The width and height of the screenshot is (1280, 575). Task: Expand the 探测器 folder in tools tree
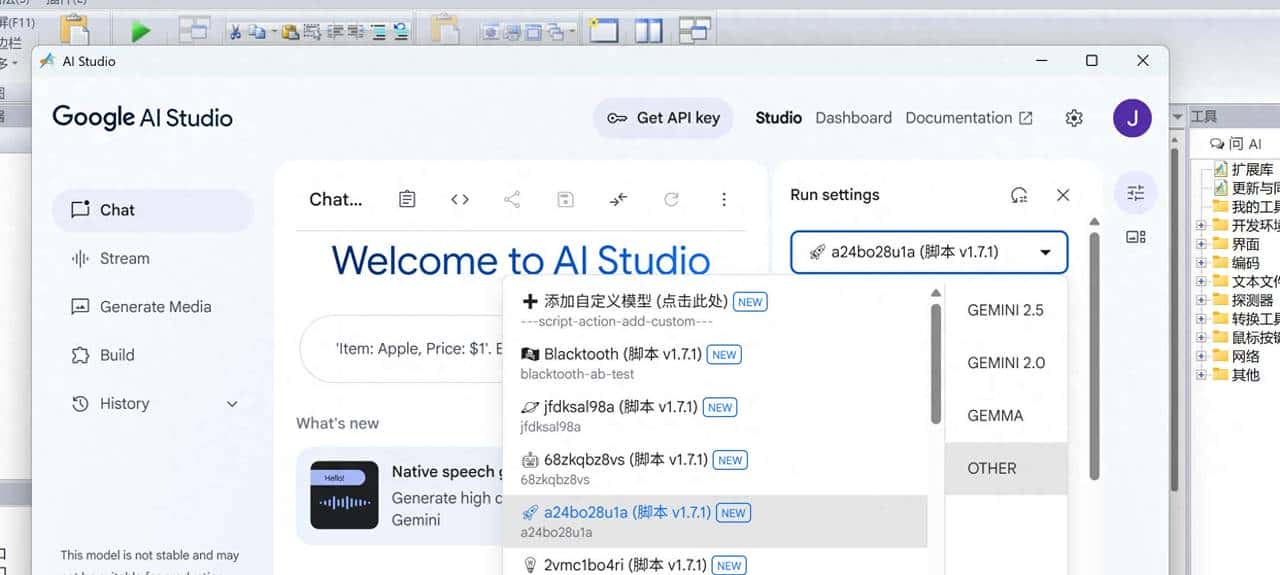tap(1201, 300)
